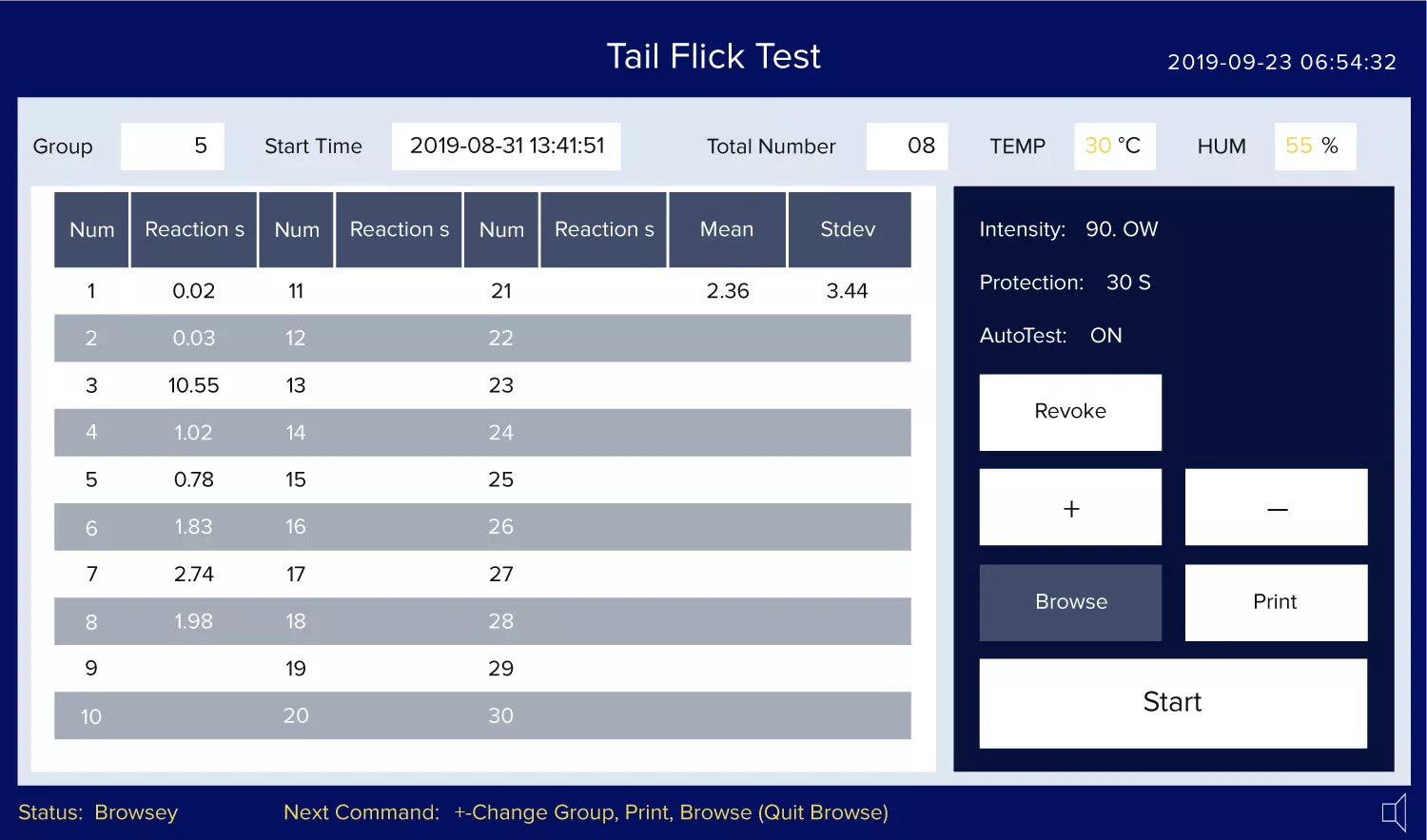Click the Start Time field

click(506, 147)
